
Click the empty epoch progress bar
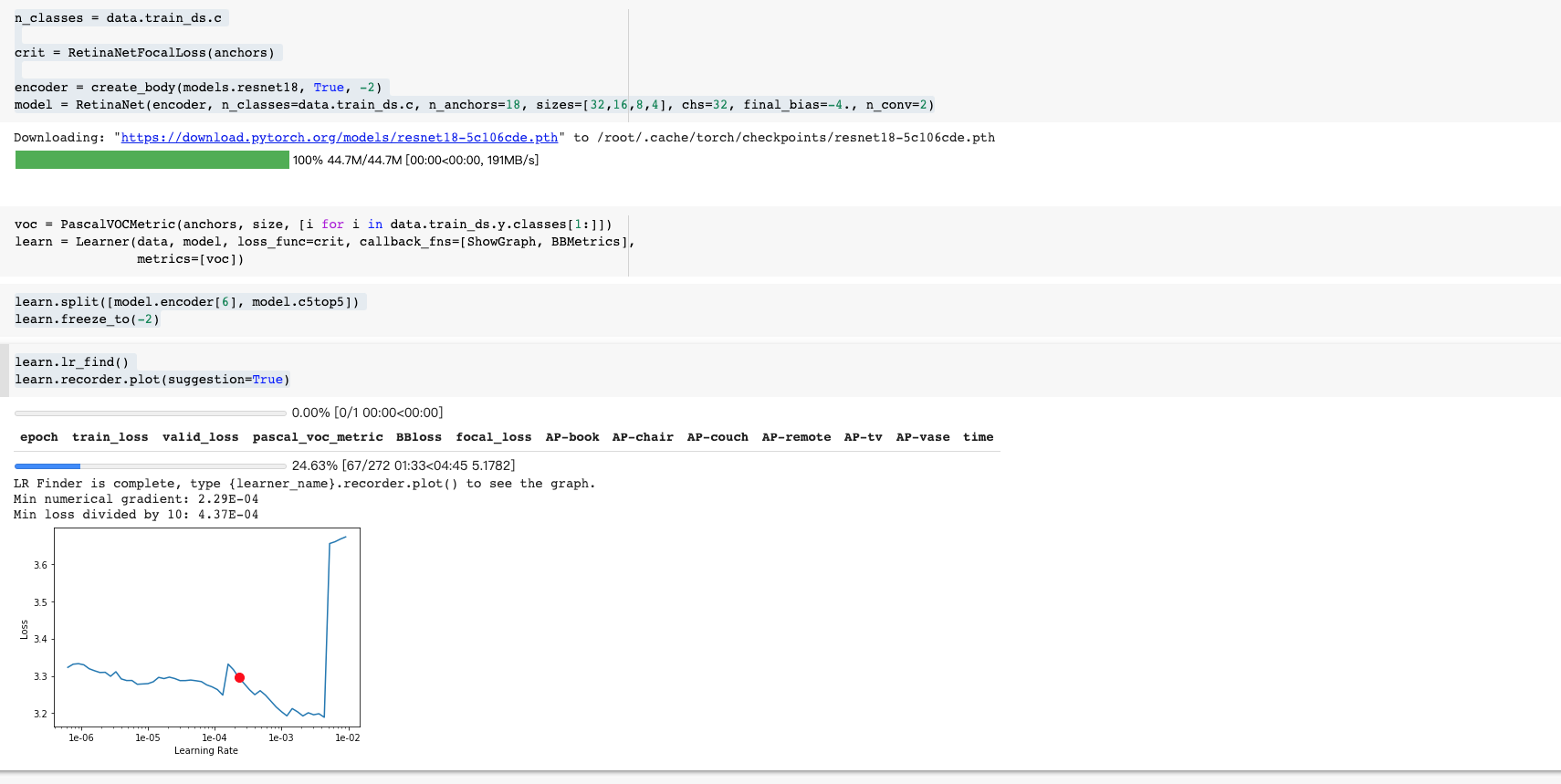click(x=151, y=413)
